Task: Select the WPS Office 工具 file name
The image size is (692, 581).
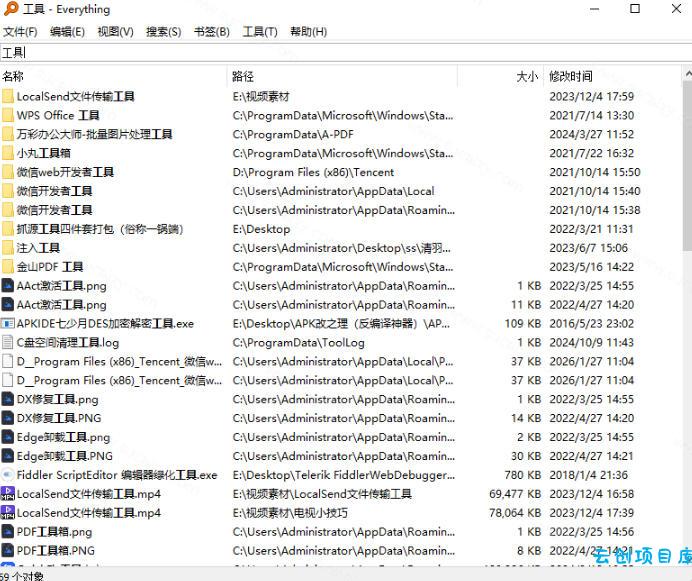Action: 58,115
